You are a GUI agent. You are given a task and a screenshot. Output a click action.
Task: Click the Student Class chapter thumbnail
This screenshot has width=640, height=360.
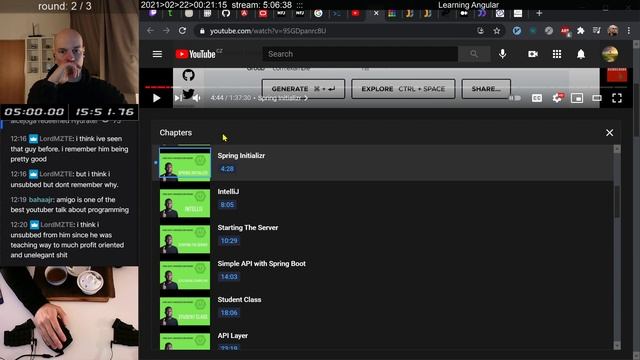[x=185, y=311]
